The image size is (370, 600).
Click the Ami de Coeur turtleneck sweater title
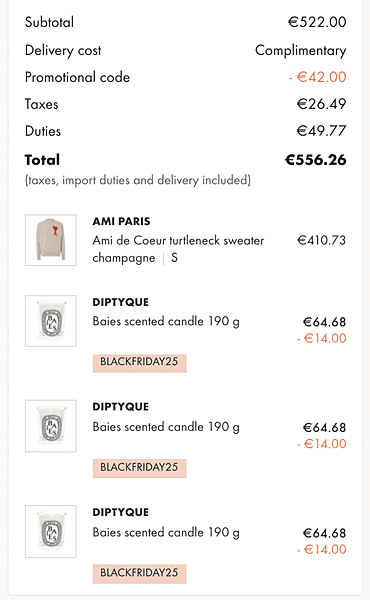click(178, 240)
